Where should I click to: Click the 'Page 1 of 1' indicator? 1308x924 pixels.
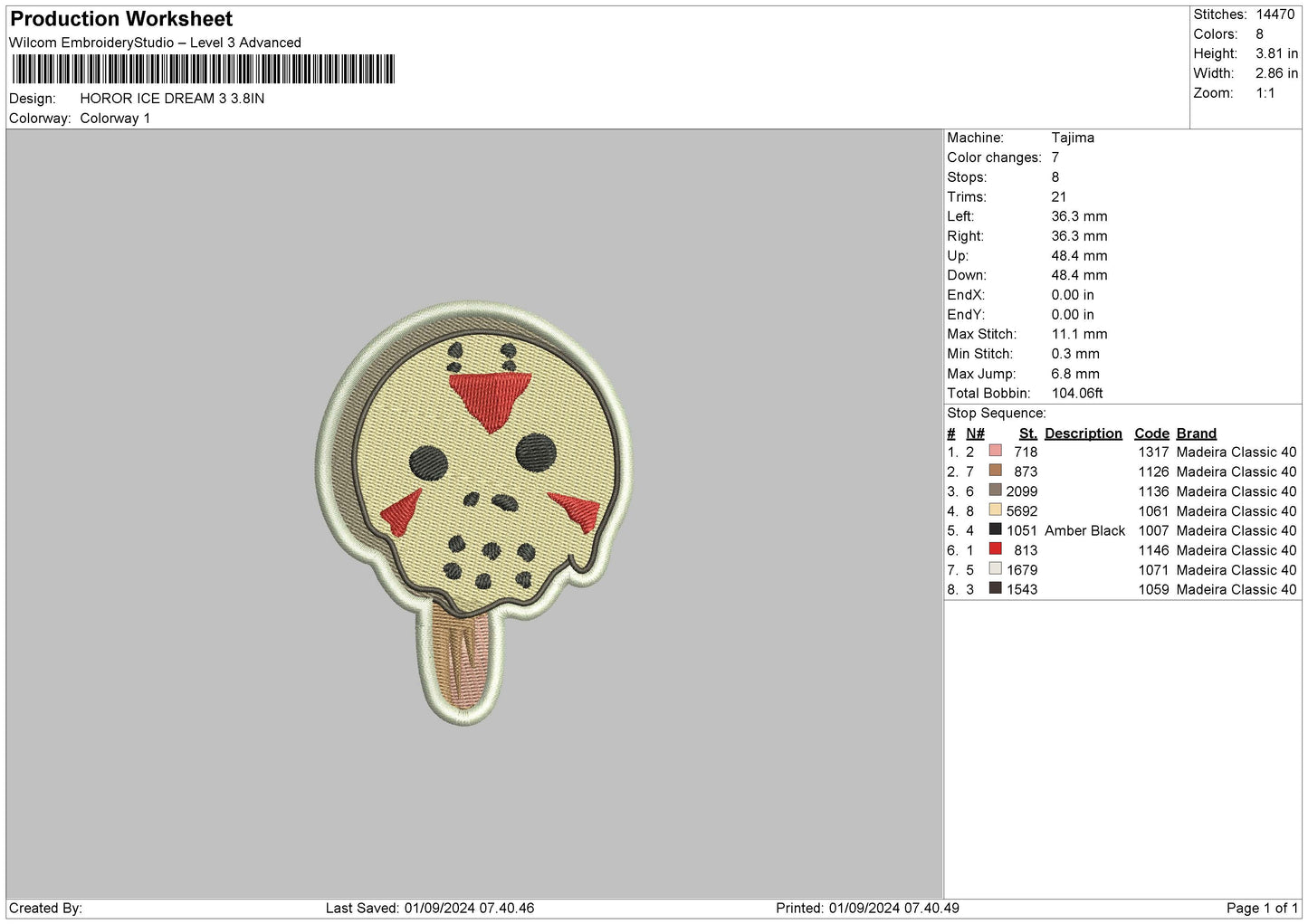click(1262, 908)
